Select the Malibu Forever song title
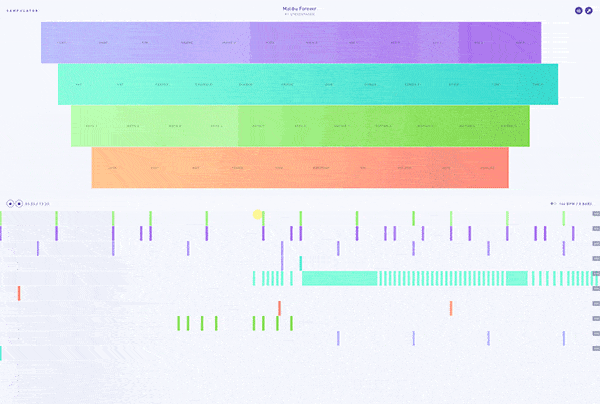The height and width of the screenshot is (404, 600). (300, 8)
